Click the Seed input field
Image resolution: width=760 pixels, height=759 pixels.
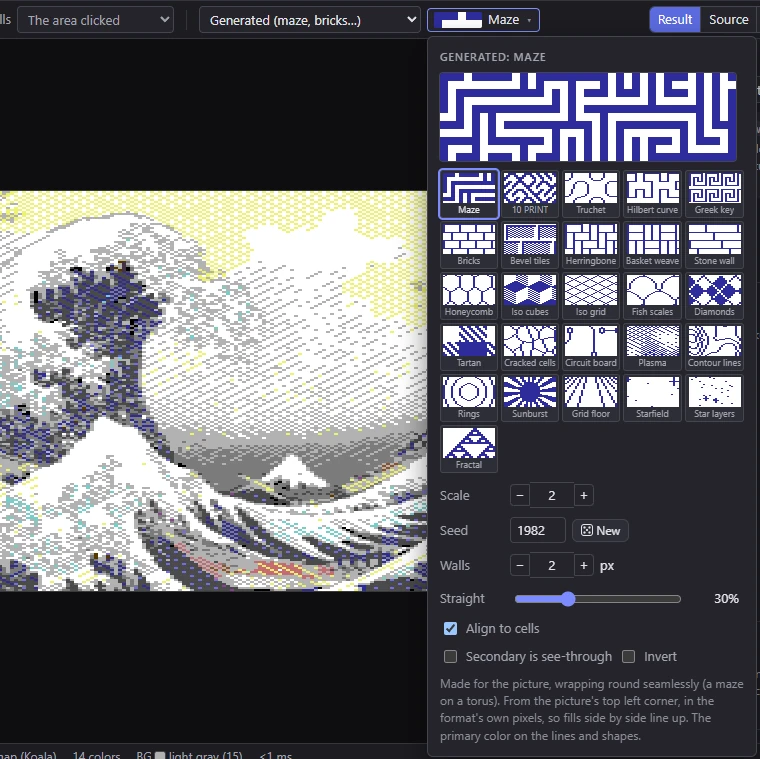[538, 530]
